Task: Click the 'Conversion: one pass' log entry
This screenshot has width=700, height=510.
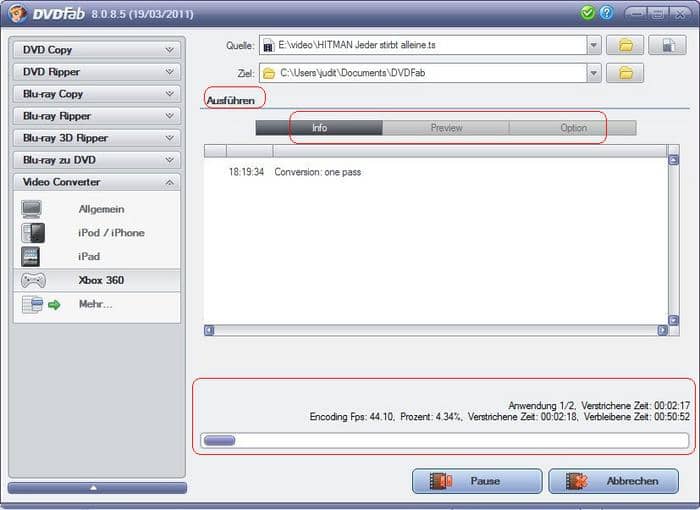Action: (318, 172)
